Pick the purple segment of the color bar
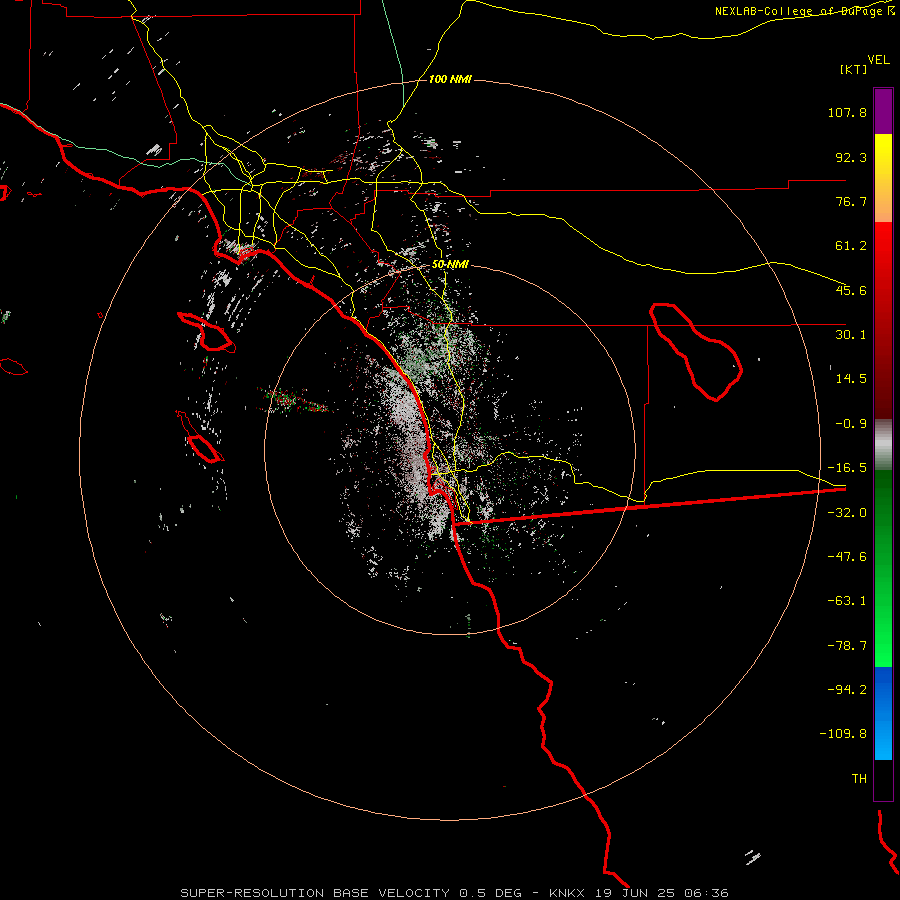 (x=883, y=111)
